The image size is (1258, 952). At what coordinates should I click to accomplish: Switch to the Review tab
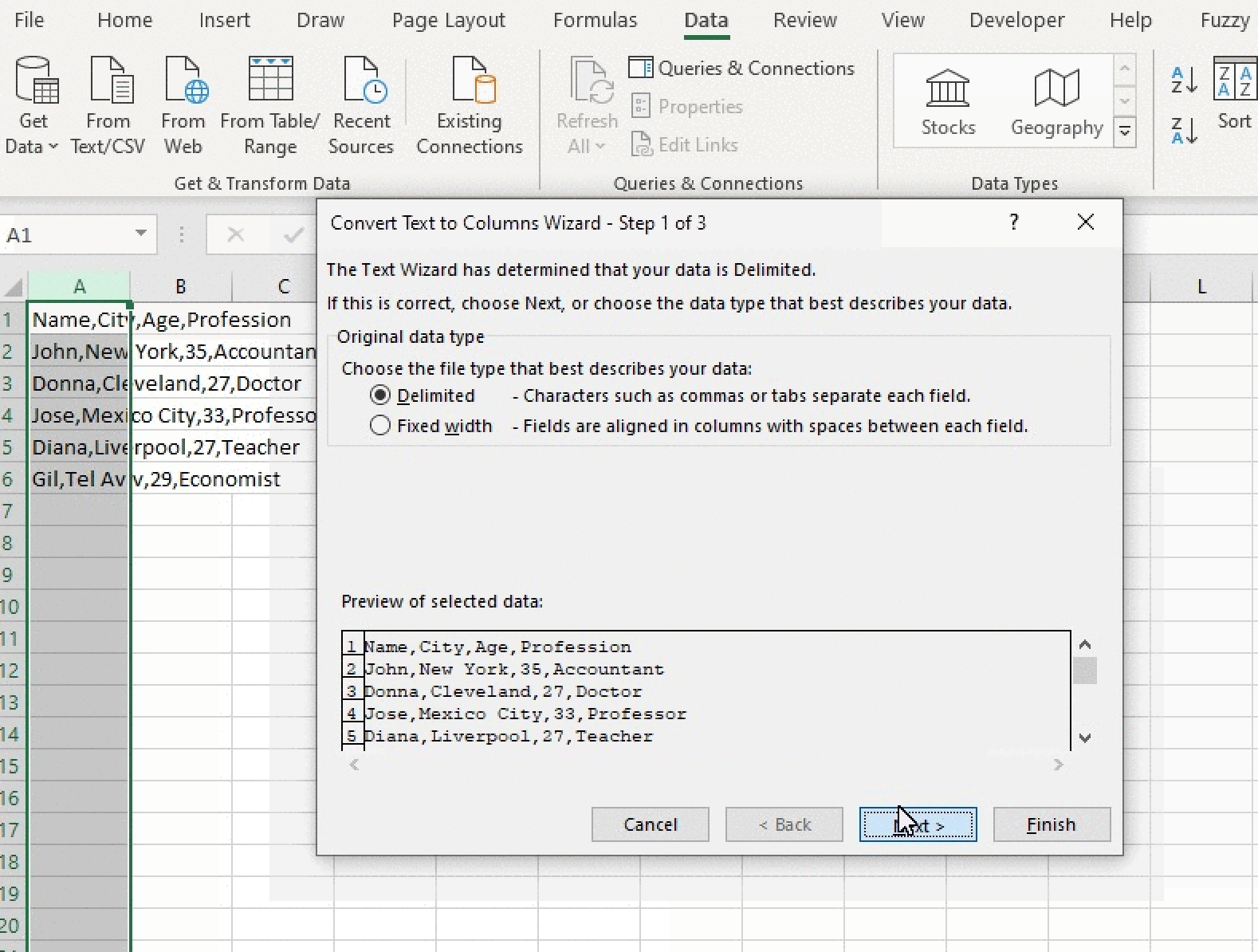(x=804, y=20)
